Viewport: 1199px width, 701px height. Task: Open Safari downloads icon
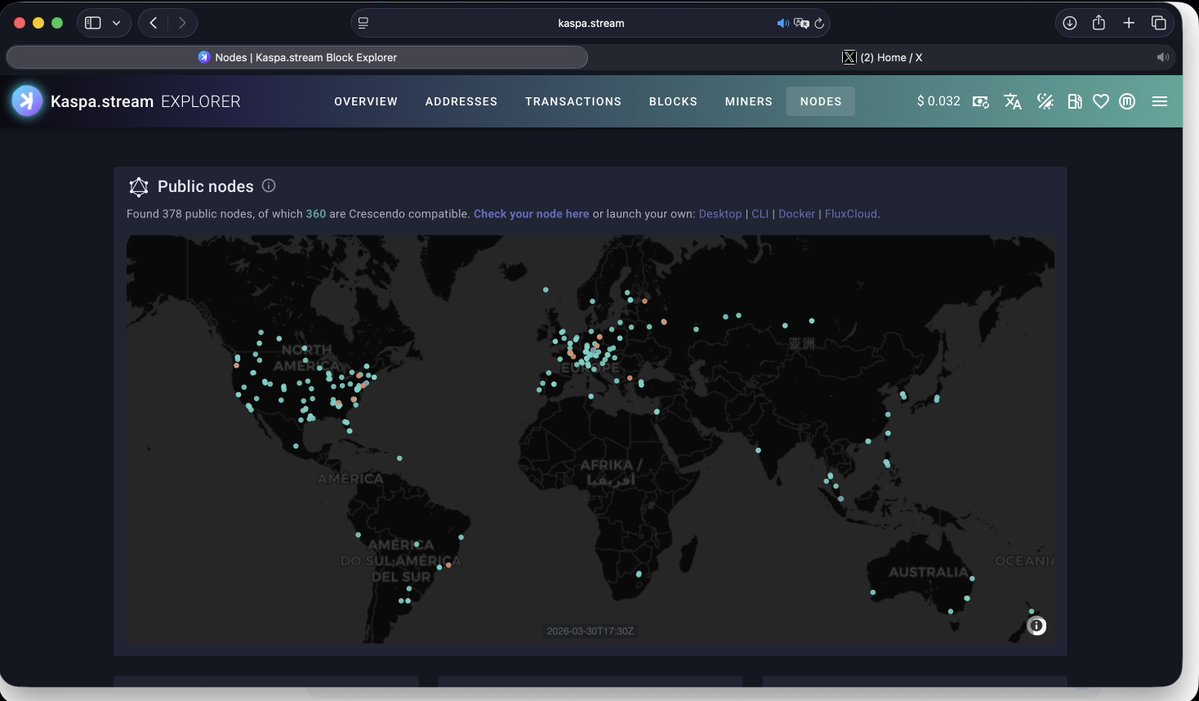click(1070, 23)
